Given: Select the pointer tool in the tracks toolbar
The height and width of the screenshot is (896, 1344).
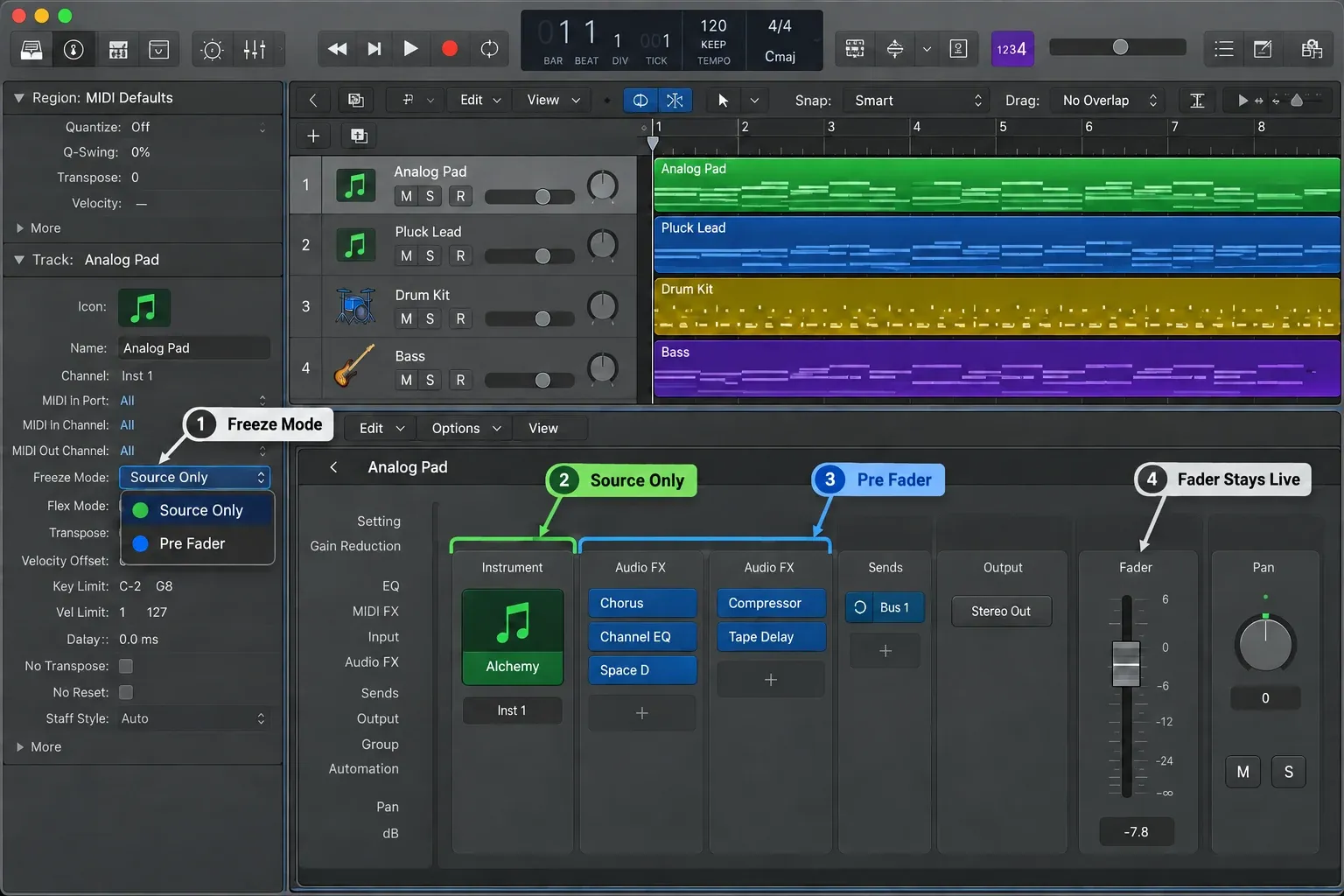Looking at the screenshot, I should 724,101.
